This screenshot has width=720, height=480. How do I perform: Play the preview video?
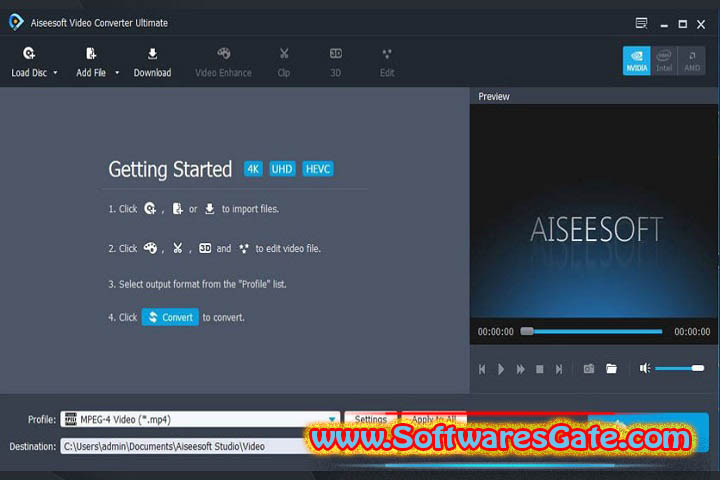pos(501,369)
